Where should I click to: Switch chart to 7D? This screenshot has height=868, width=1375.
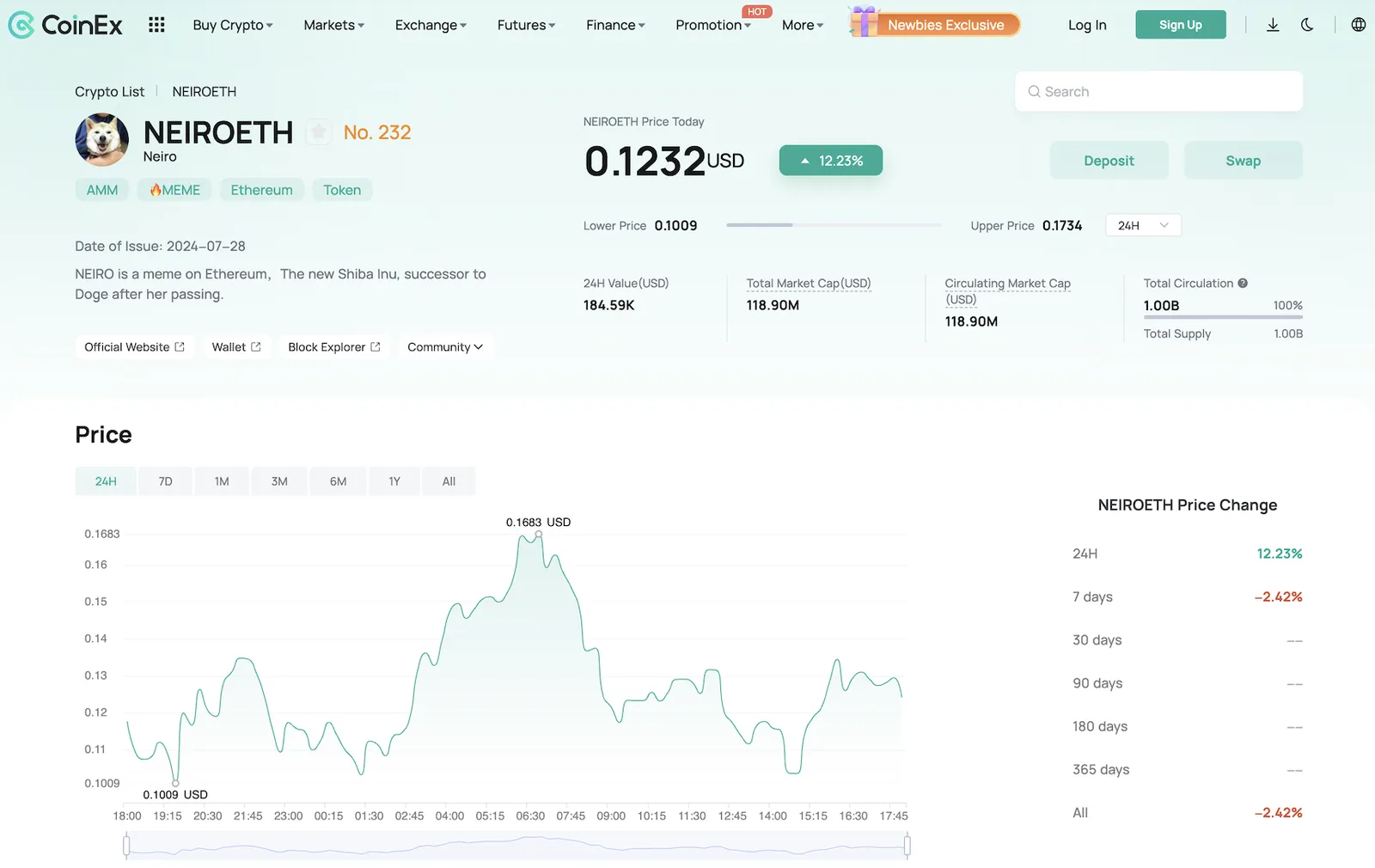point(165,481)
